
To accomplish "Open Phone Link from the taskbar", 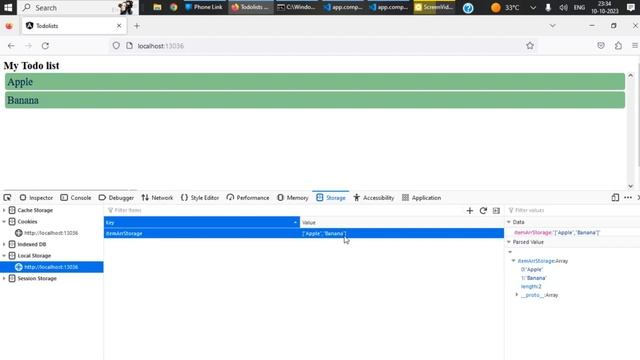I will (x=204, y=7).
